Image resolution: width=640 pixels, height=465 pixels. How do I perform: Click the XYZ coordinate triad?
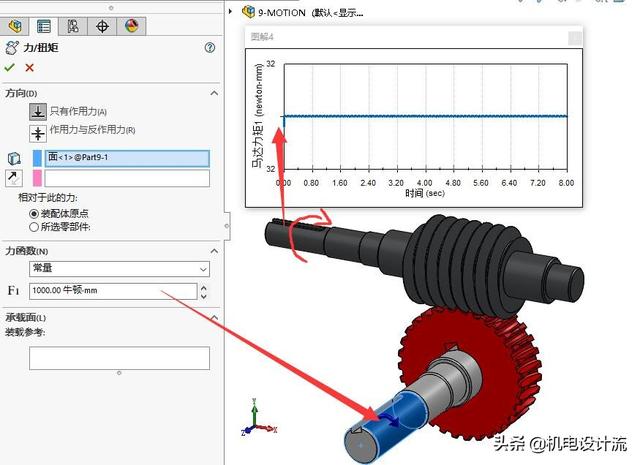[258, 417]
